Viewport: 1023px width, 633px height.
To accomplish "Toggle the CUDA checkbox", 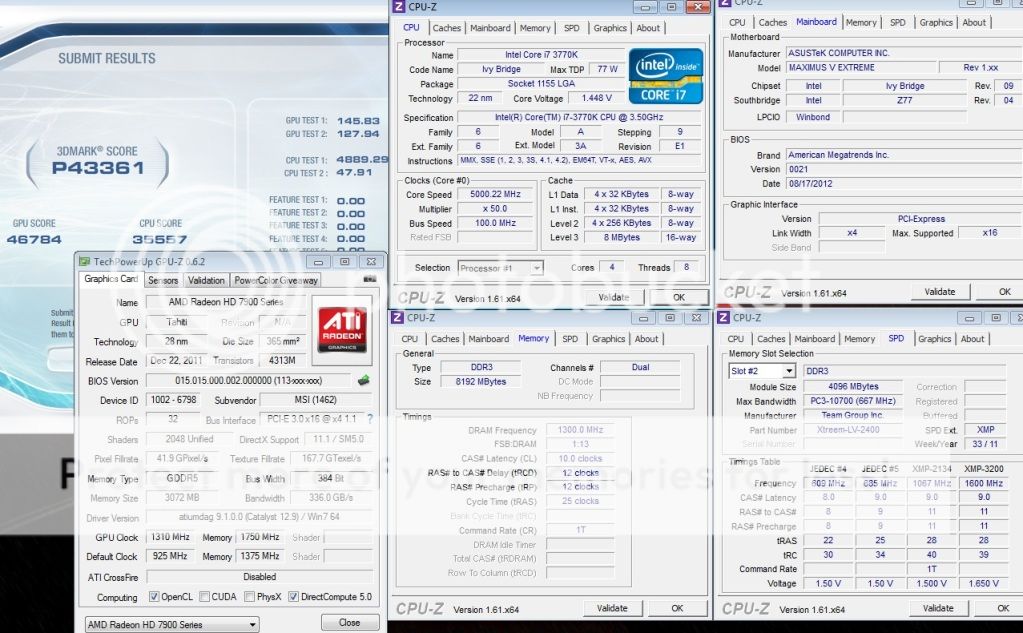I will pyautogui.click(x=204, y=597).
